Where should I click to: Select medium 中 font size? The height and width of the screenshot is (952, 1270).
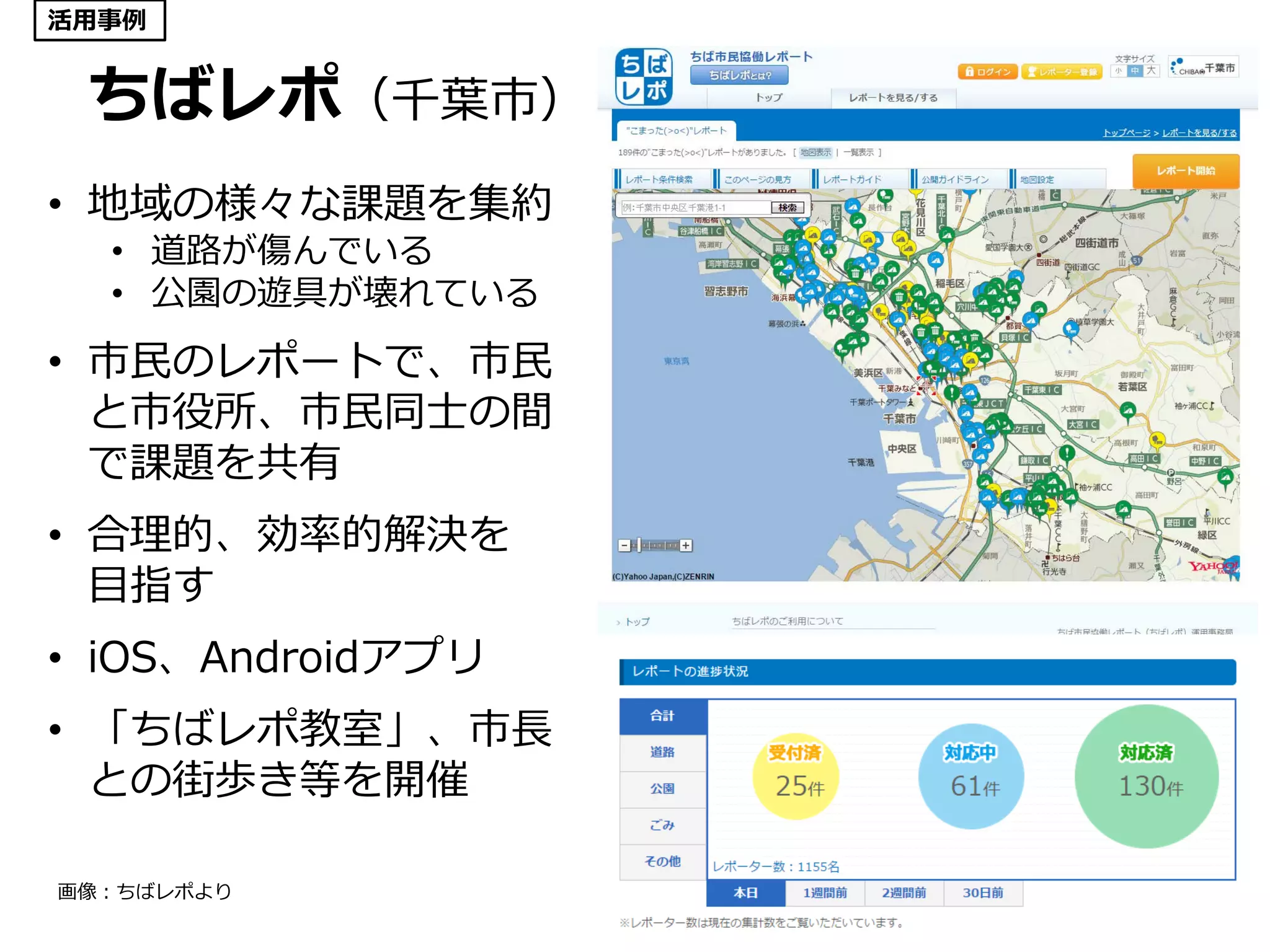pyautogui.click(x=1134, y=71)
